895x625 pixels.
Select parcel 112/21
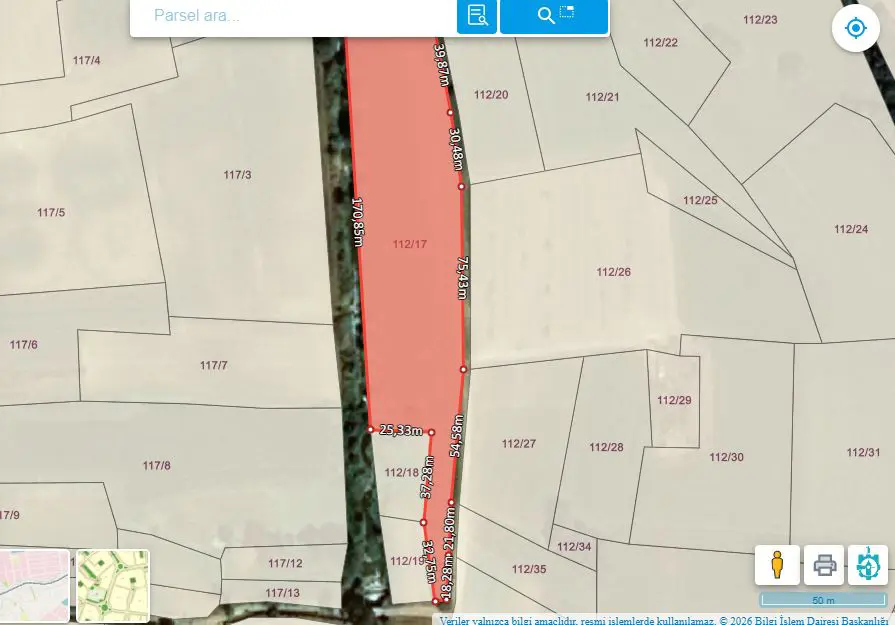tap(602, 97)
